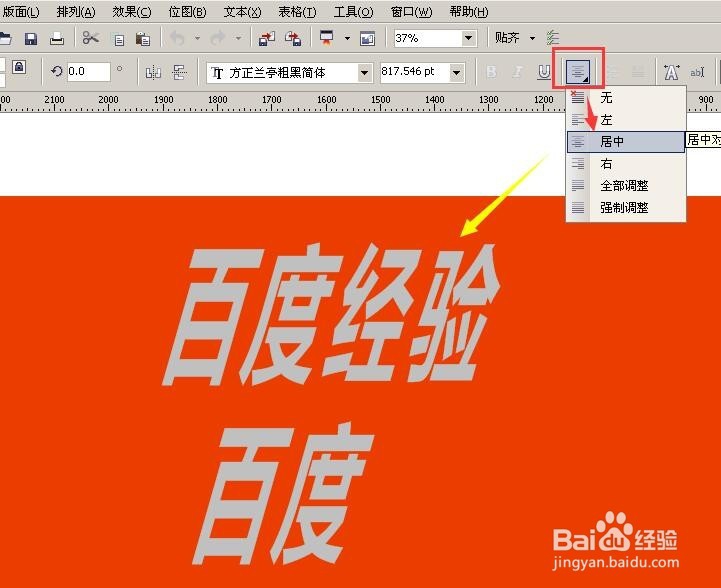Screen dimensions: 721x588
Task: Expand the Redo history dropdown arrow
Action: [x=238, y=38]
